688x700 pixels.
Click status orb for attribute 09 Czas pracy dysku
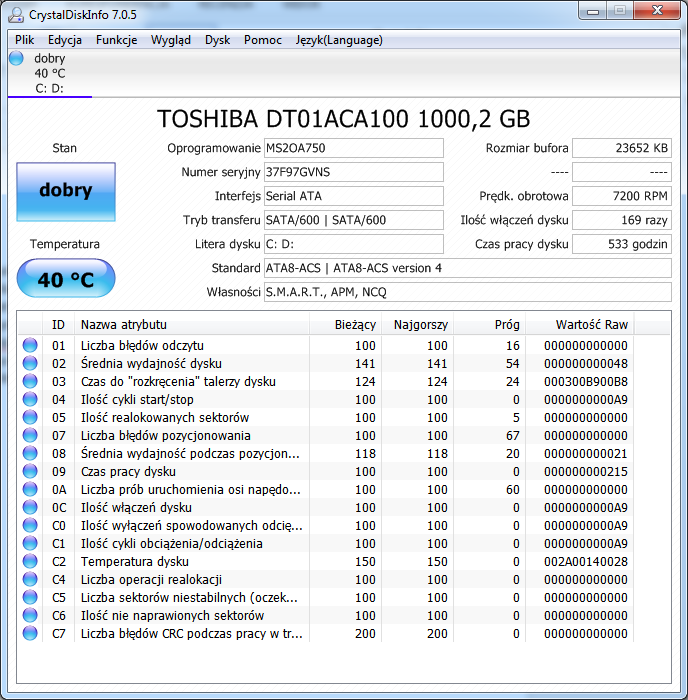pos(30,471)
